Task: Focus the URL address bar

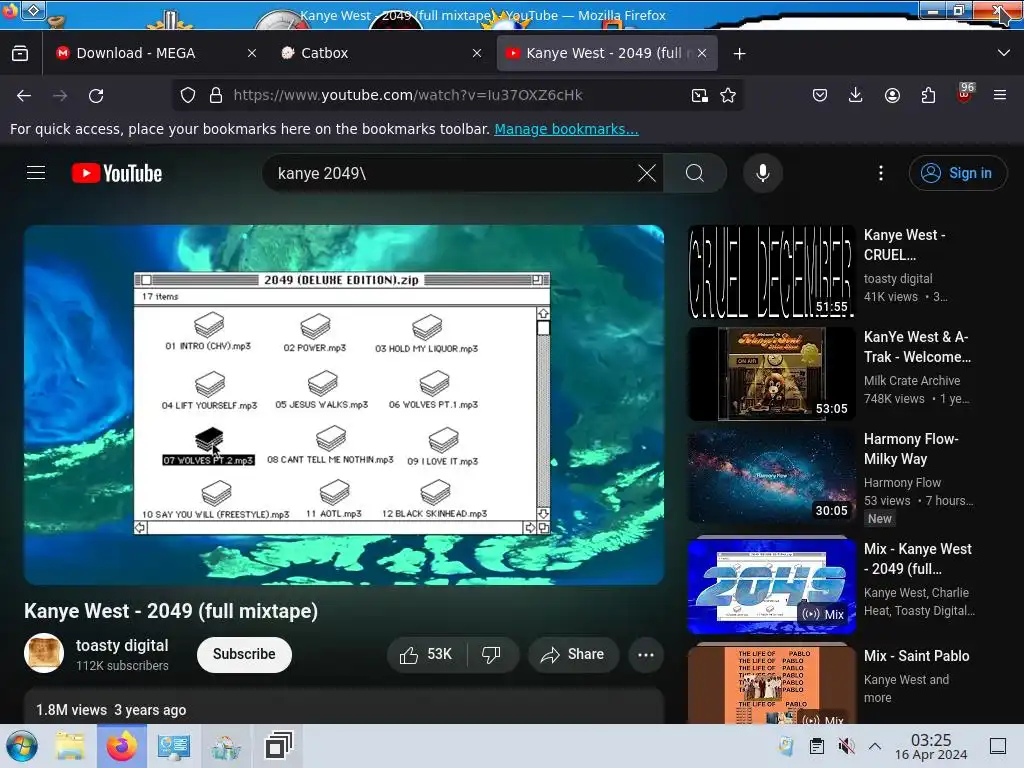Action: tap(457, 95)
